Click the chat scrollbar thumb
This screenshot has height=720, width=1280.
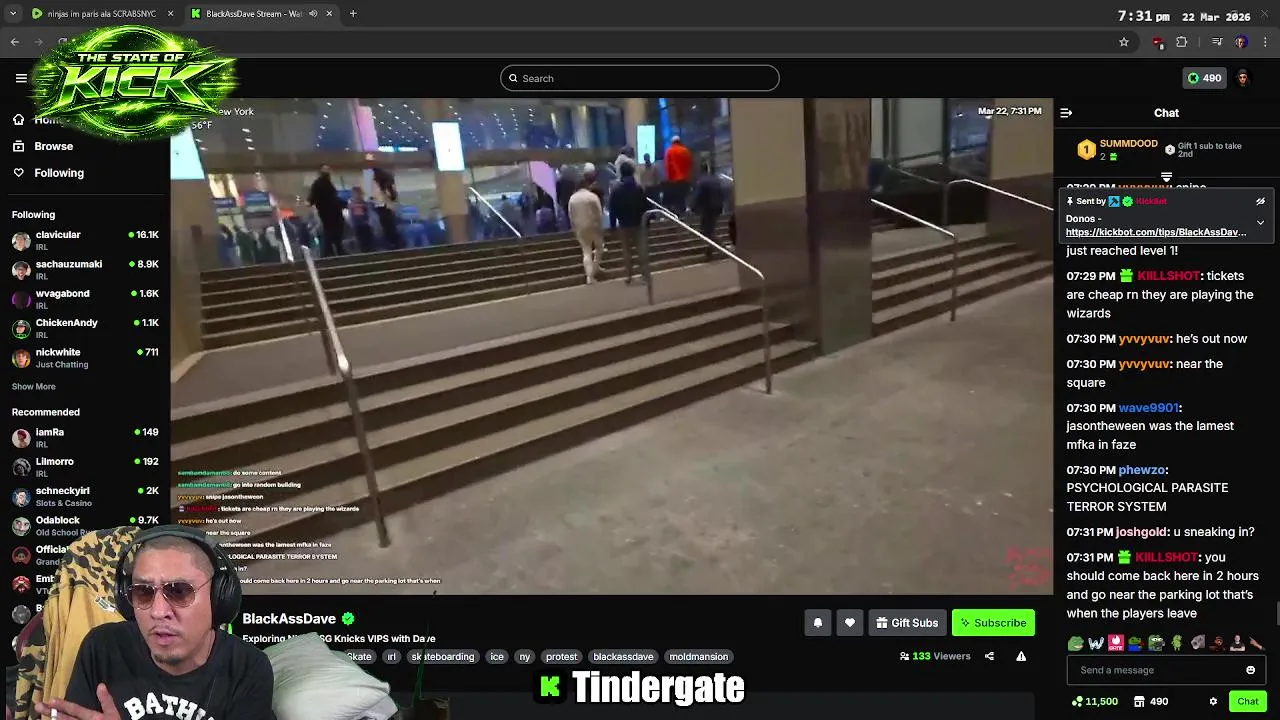tap(1277, 614)
